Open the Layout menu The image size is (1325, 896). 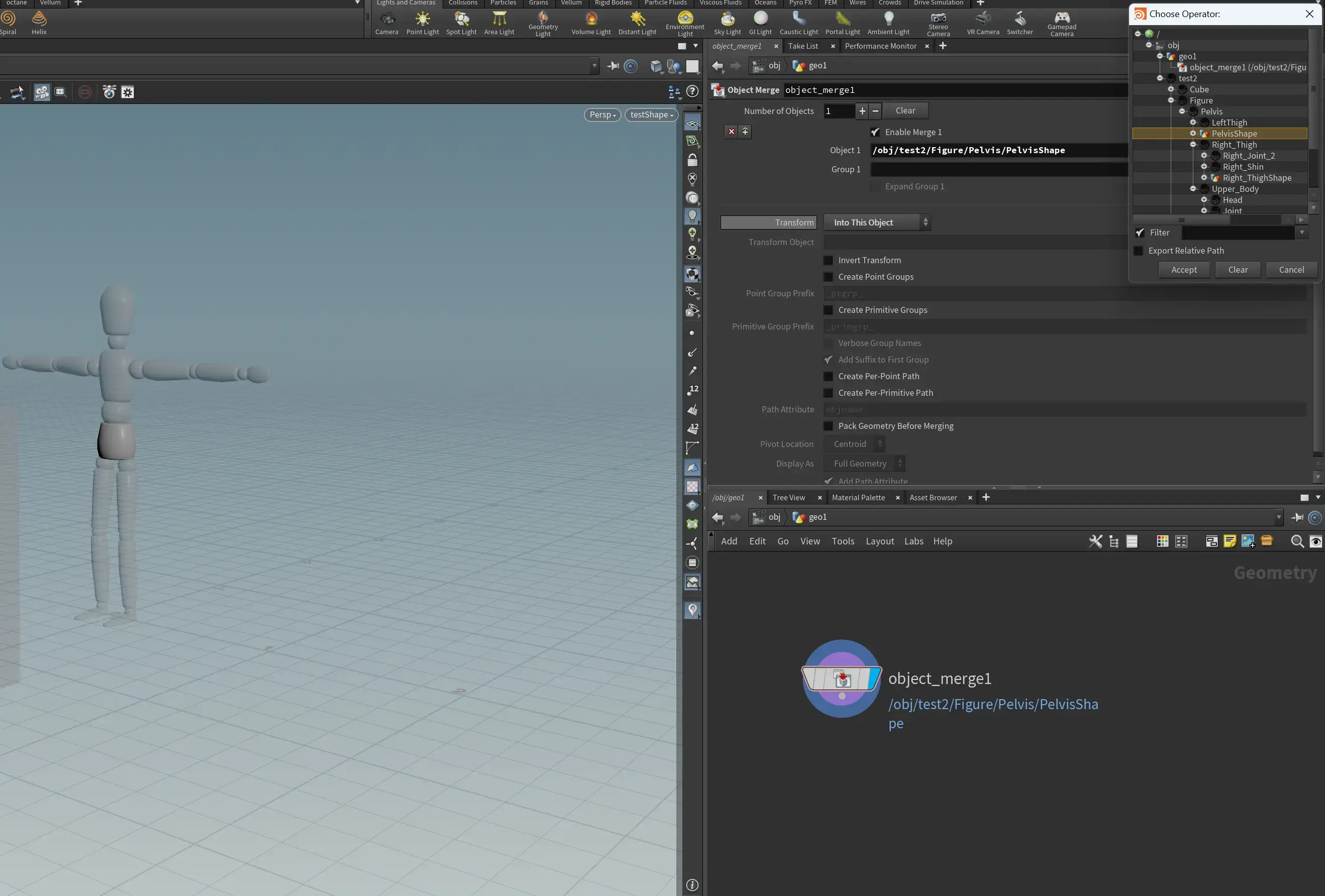(880, 541)
